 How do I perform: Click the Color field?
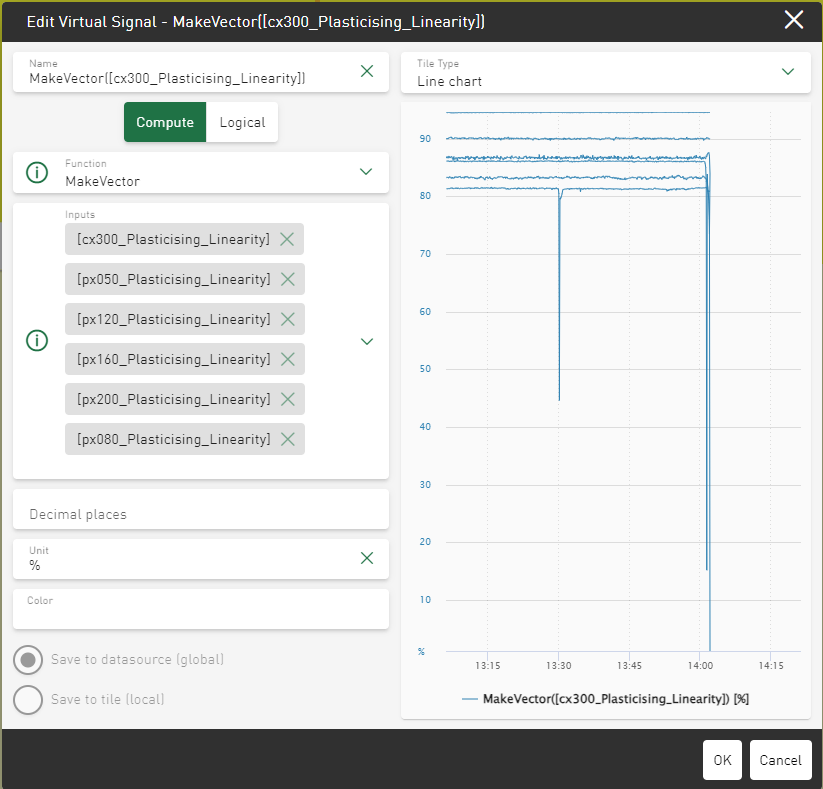(x=200, y=609)
